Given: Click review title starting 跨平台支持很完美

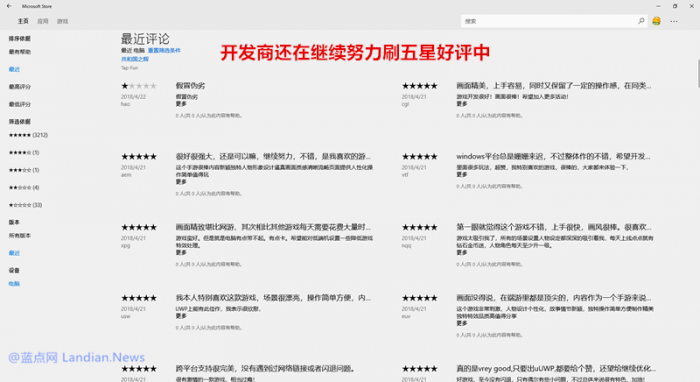Looking at the screenshot, I should pos(266,369).
